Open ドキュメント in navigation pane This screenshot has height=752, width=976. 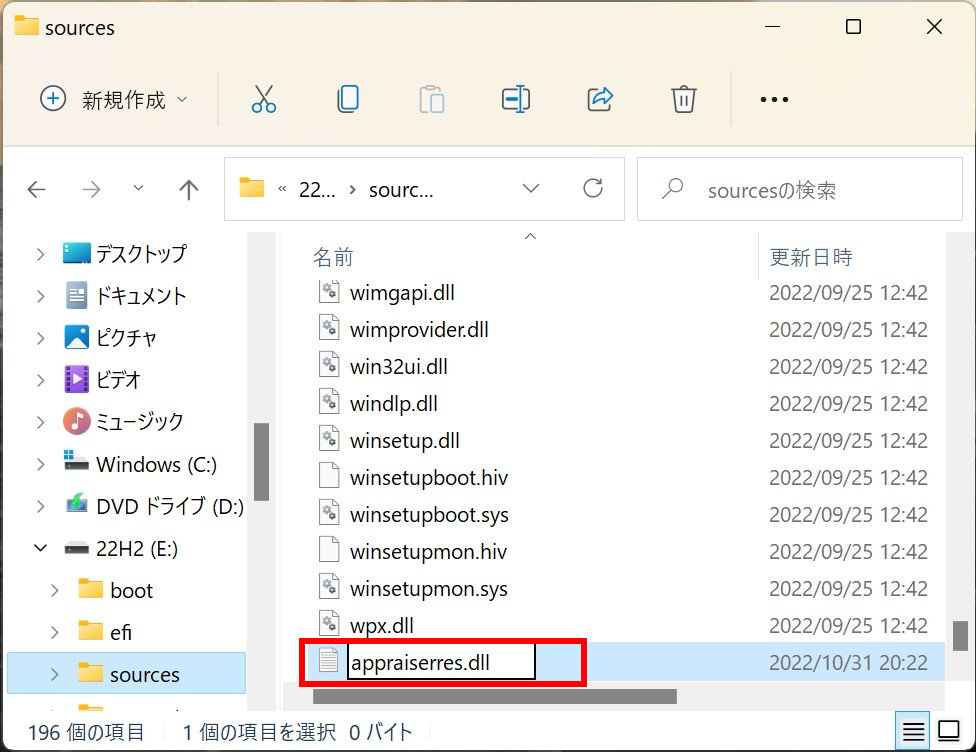(x=125, y=296)
